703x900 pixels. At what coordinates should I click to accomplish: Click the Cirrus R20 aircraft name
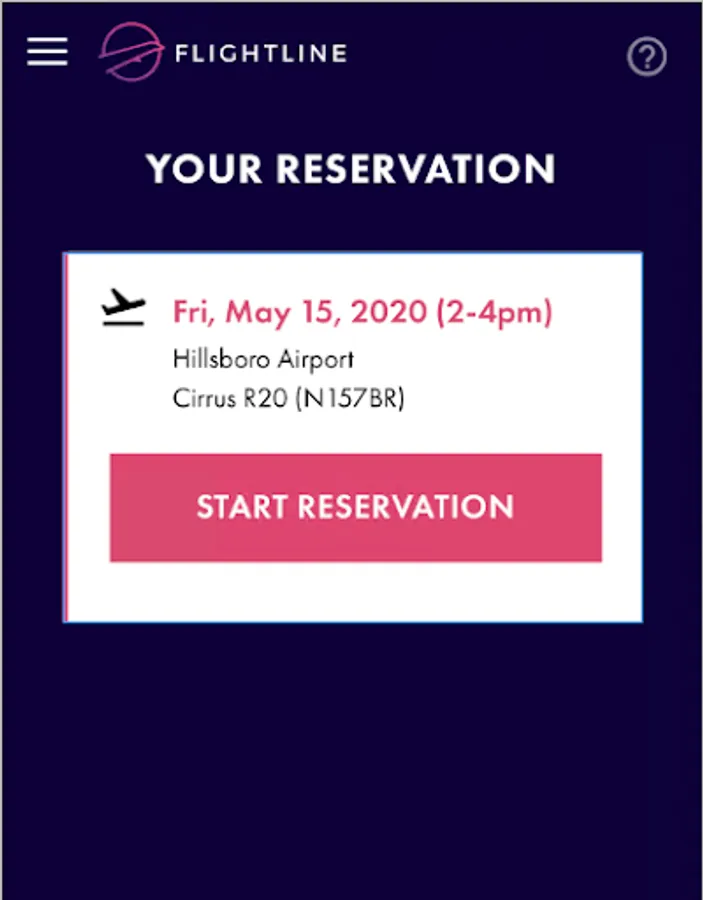pyautogui.click(x=230, y=398)
